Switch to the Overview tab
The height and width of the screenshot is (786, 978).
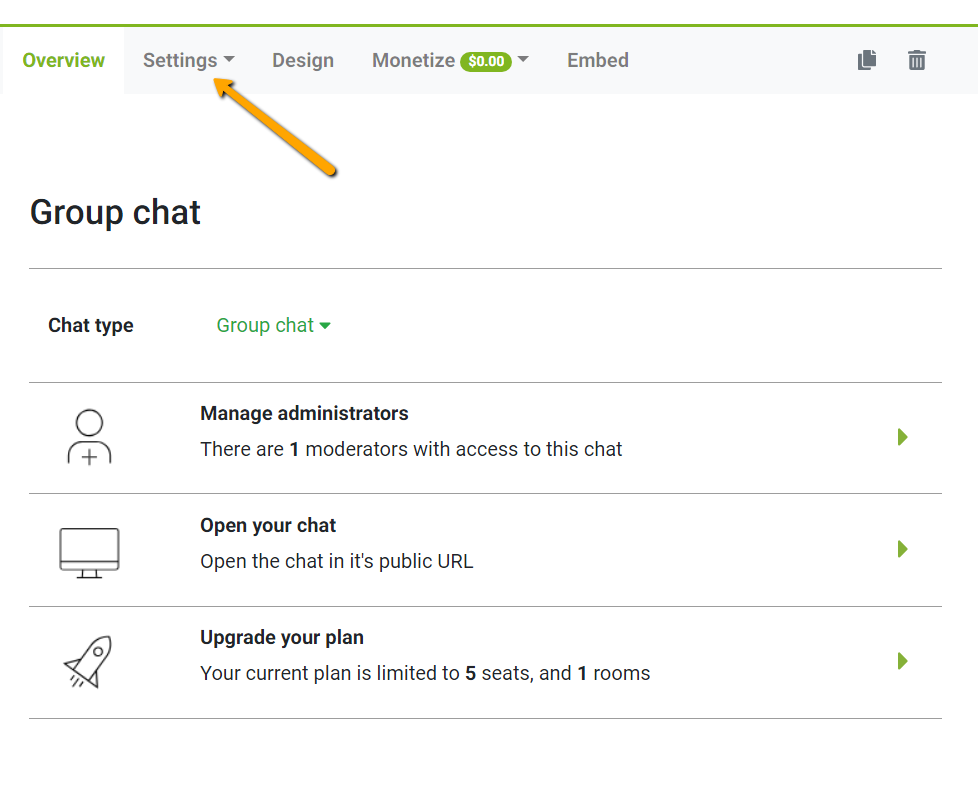click(64, 60)
